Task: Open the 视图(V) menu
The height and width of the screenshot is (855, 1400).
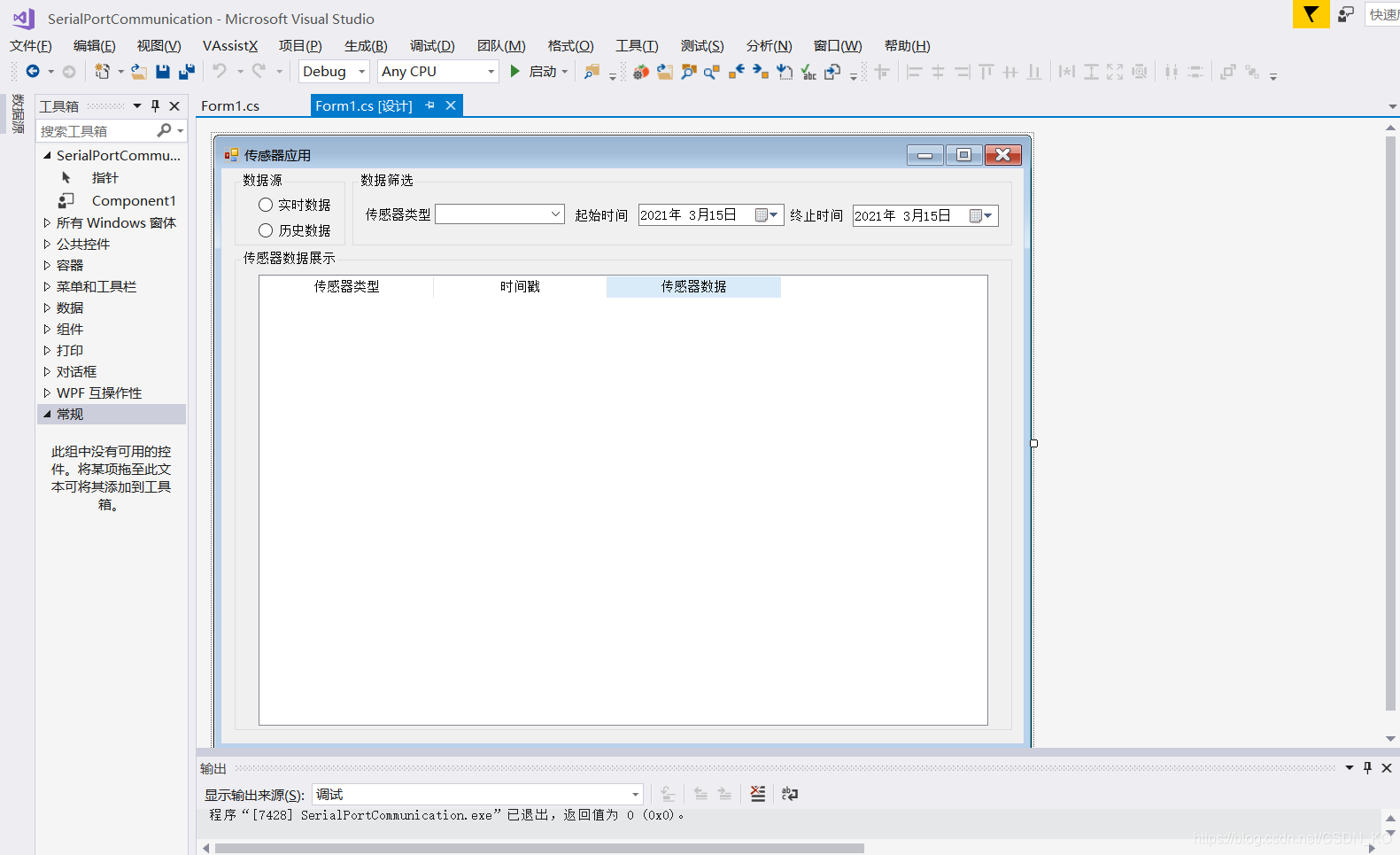Action: 159,46
